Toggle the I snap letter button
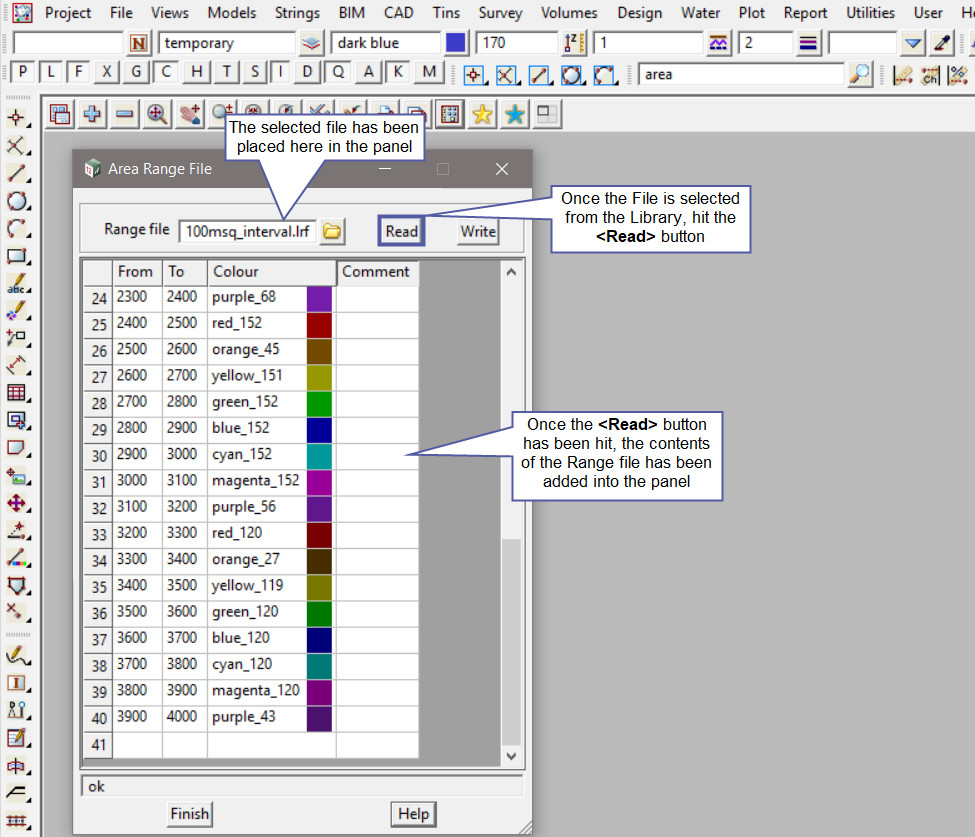Viewport: 975px width, 837px height. coord(281,73)
